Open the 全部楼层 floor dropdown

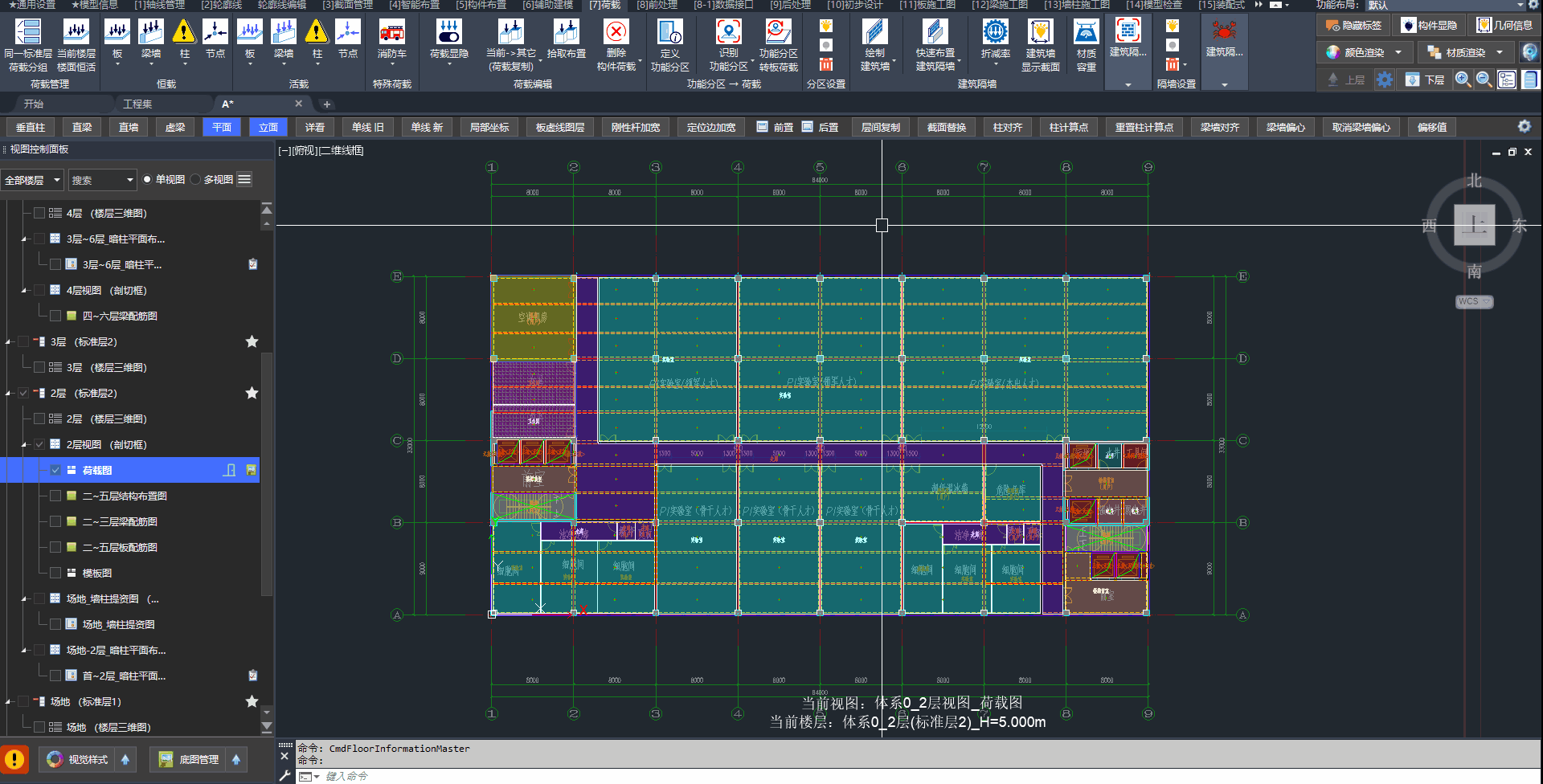click(x=32, y=180)
